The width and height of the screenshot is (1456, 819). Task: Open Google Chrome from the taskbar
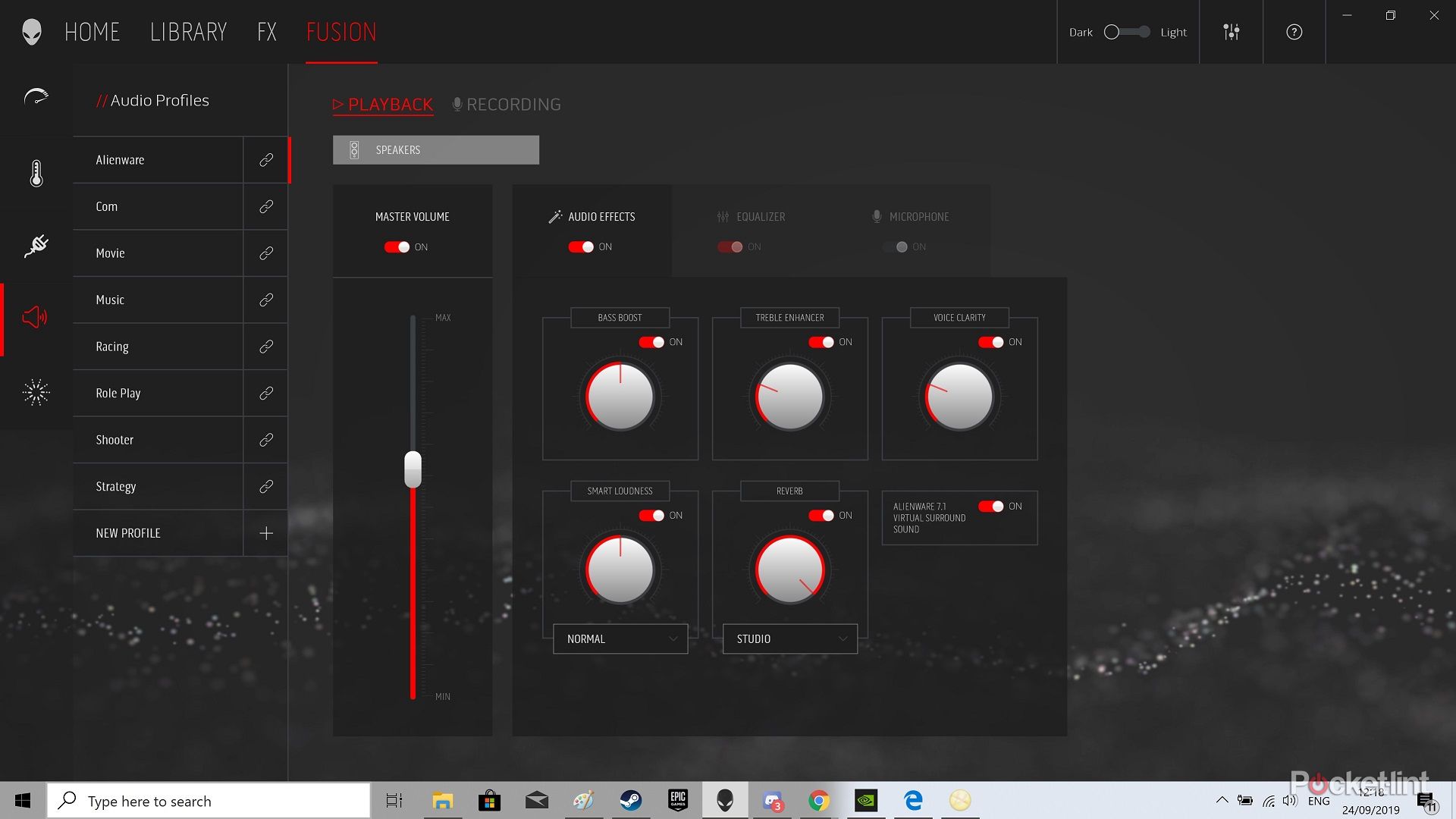[x=819, y=801]
